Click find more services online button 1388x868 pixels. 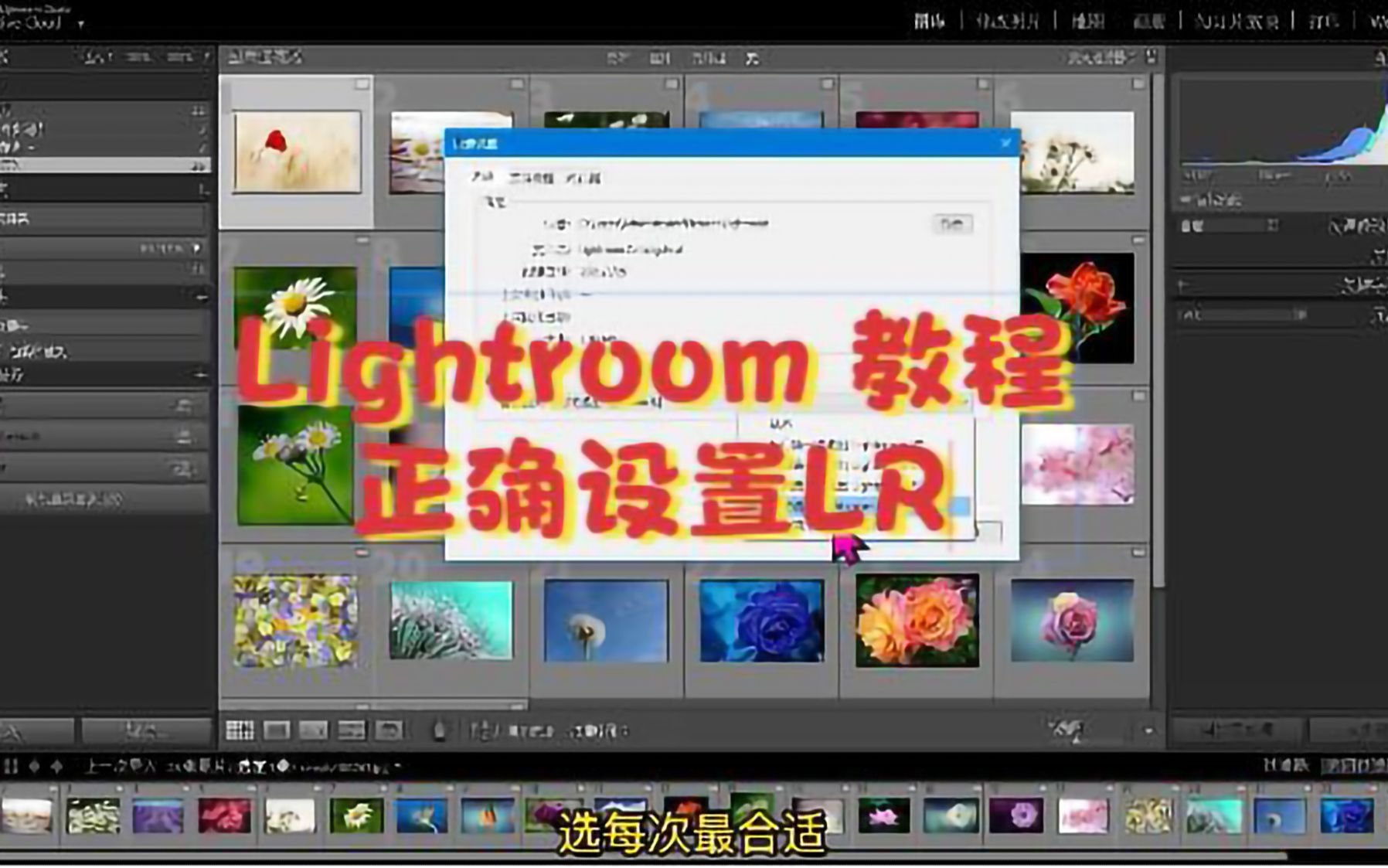[105, 499]
